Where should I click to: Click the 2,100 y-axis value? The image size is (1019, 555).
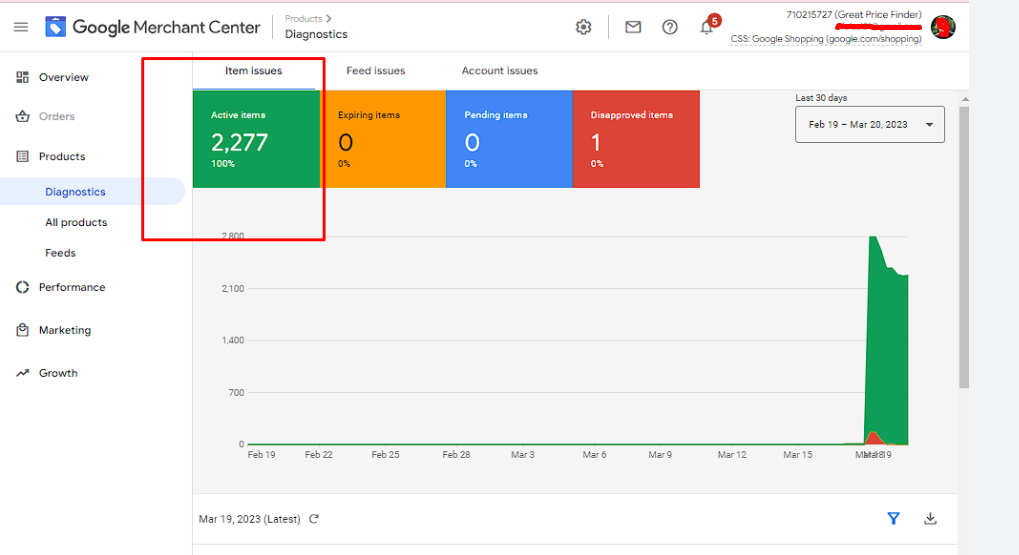click(x=233, y=288)
